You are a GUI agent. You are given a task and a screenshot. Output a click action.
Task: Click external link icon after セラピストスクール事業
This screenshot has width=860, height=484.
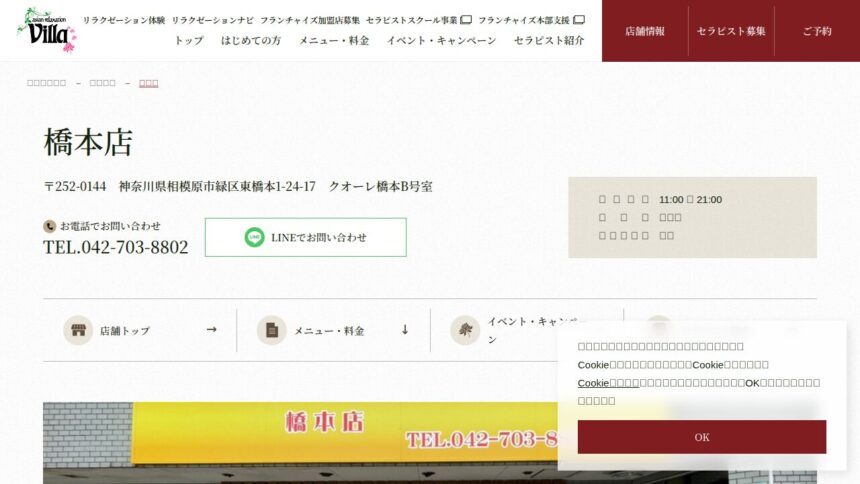466,20
